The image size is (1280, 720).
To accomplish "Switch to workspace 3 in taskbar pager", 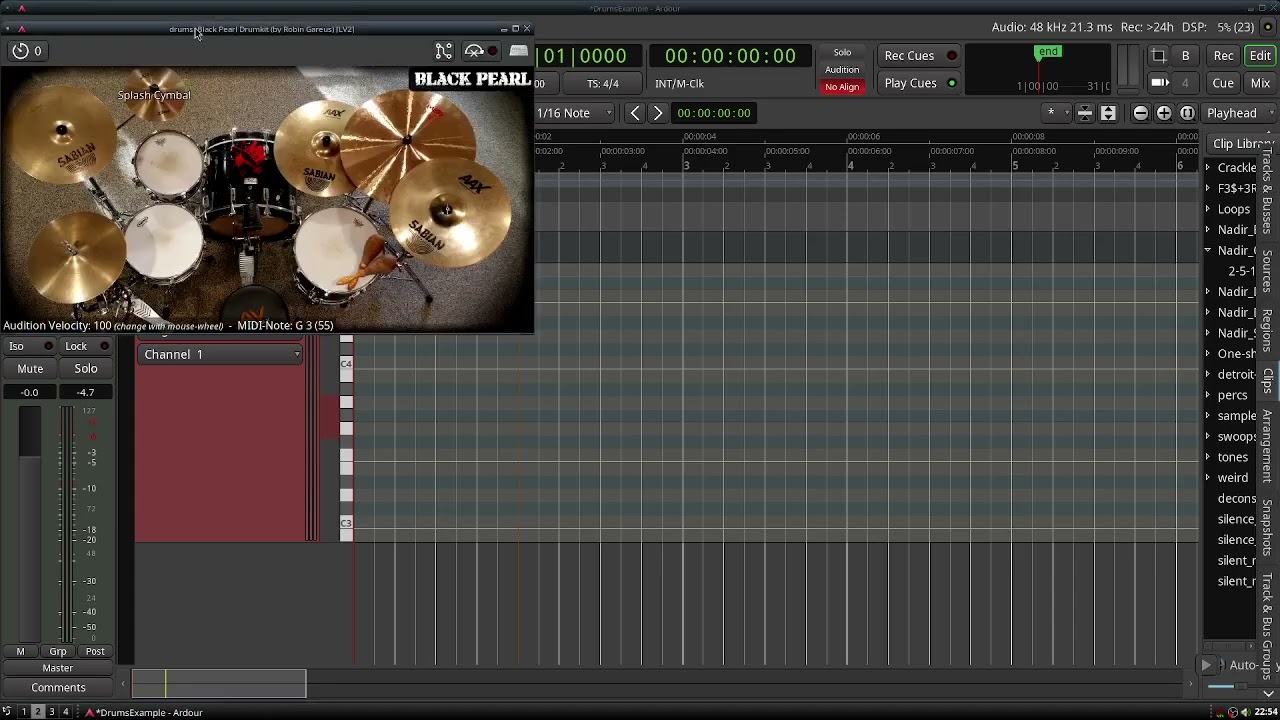I will pyautogui.click(x=52, y=712).
